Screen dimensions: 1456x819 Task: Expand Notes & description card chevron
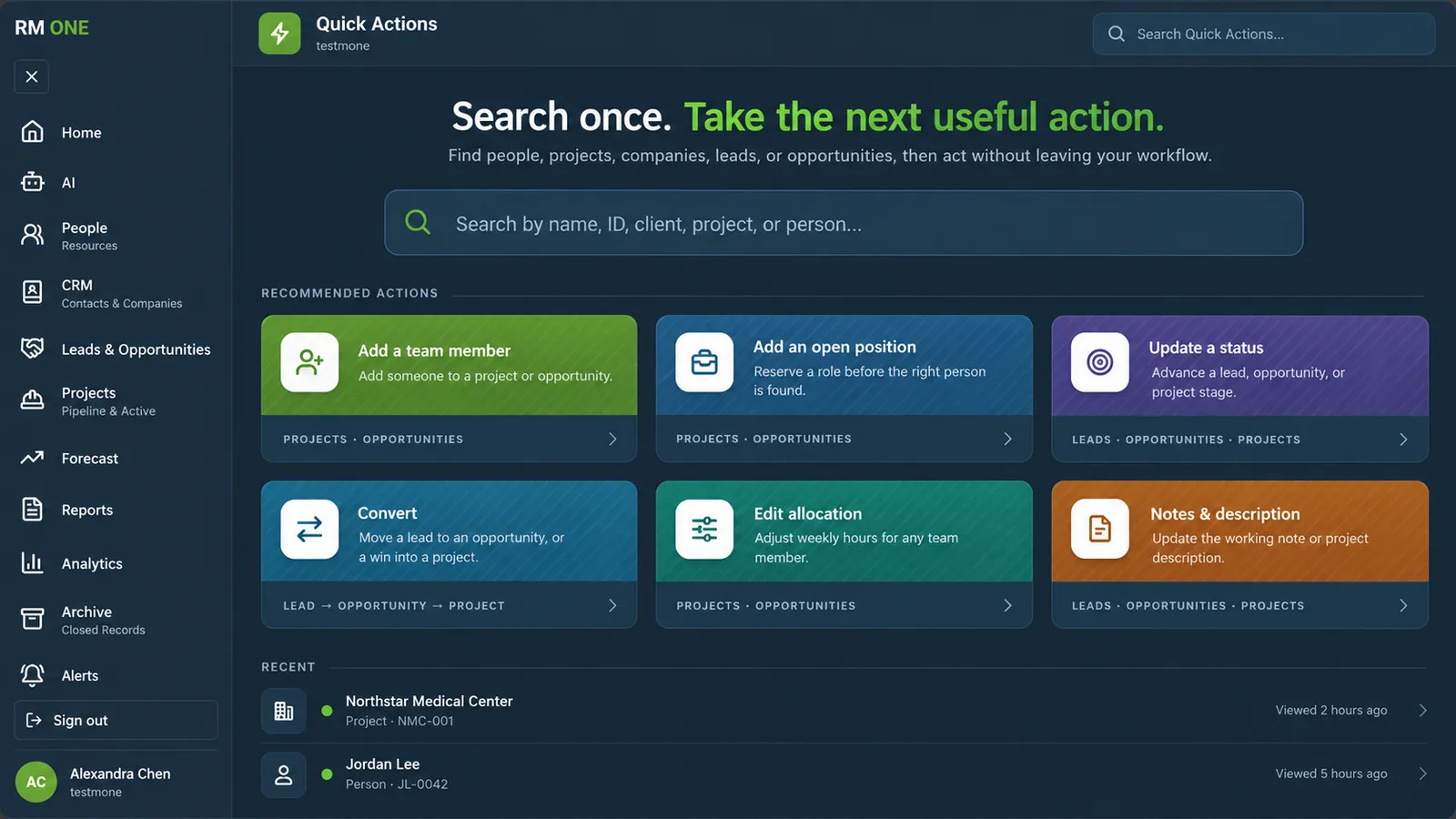pos(1403,605)
